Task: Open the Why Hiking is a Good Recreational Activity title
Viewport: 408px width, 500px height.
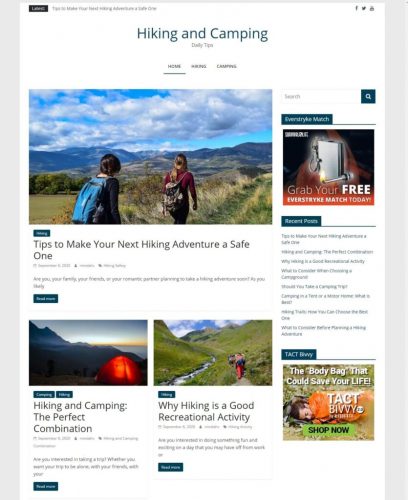Action: click(206, 411)
